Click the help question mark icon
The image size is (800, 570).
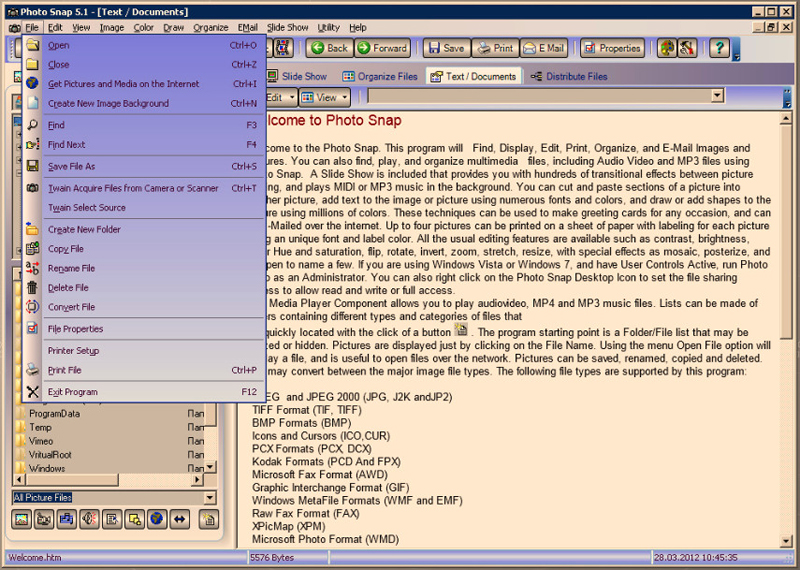[719, 48]
